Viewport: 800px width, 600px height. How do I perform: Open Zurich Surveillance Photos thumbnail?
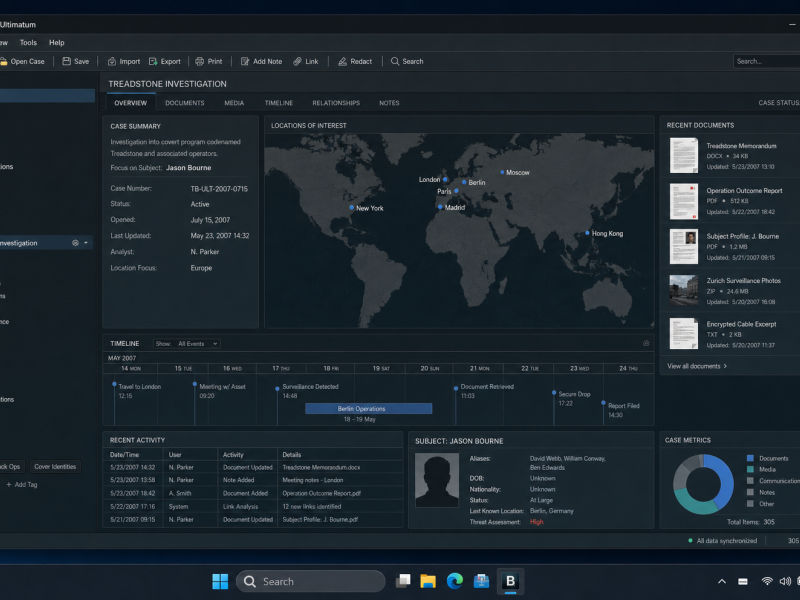click(684, 290)
